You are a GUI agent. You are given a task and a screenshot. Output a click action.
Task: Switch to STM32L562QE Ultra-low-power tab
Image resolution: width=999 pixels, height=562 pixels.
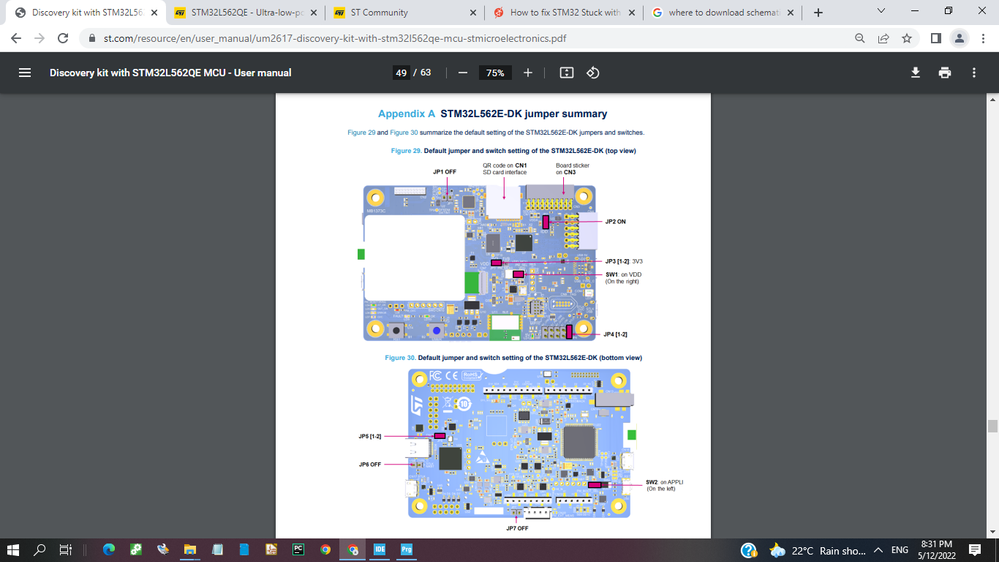(246, 13)
